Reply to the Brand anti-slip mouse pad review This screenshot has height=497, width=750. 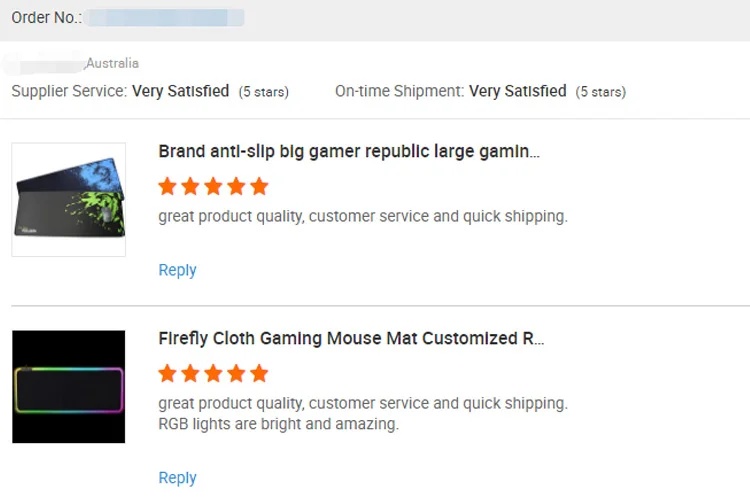(x=177, y=270)
